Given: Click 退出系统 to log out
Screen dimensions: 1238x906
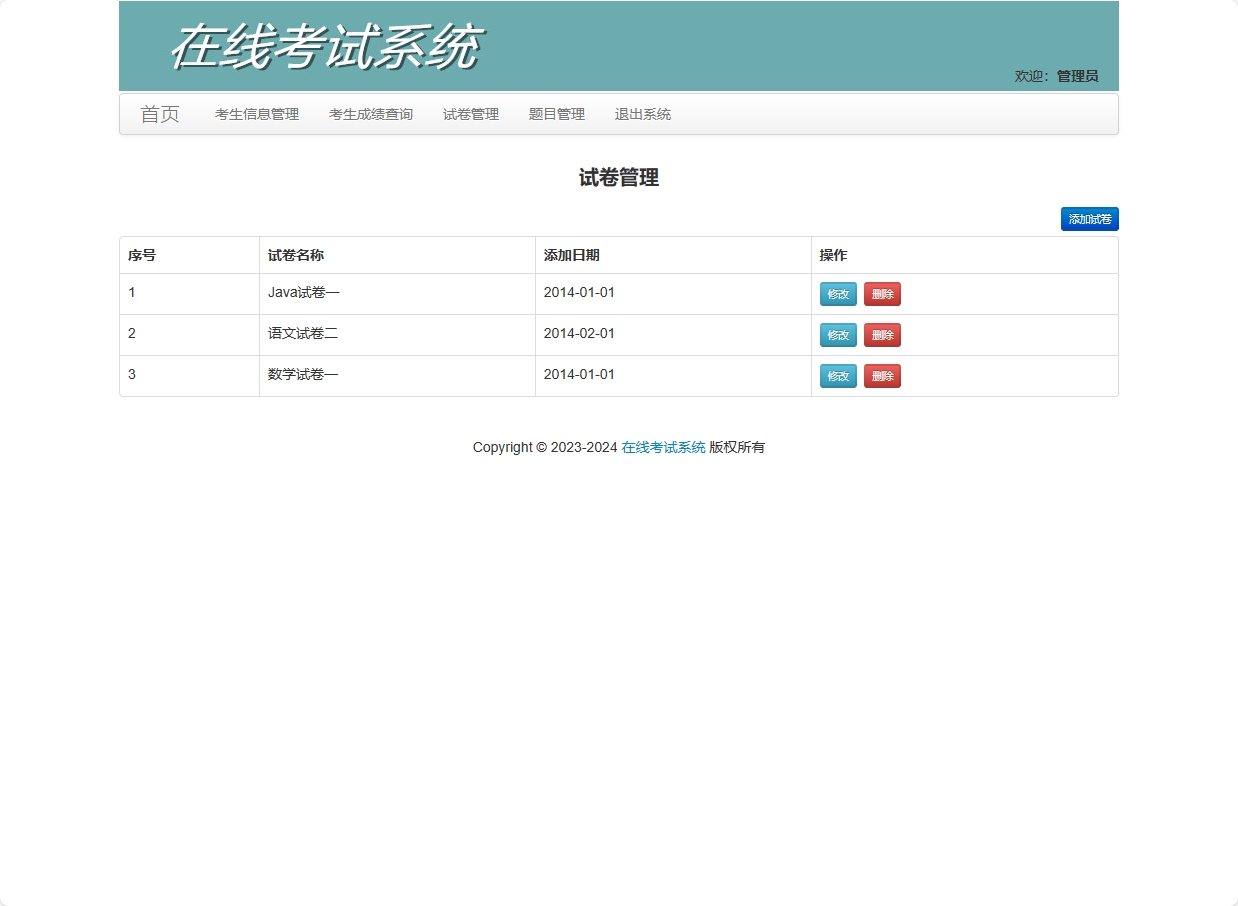Looking at the screenshot, I should (x=642, y=114).
